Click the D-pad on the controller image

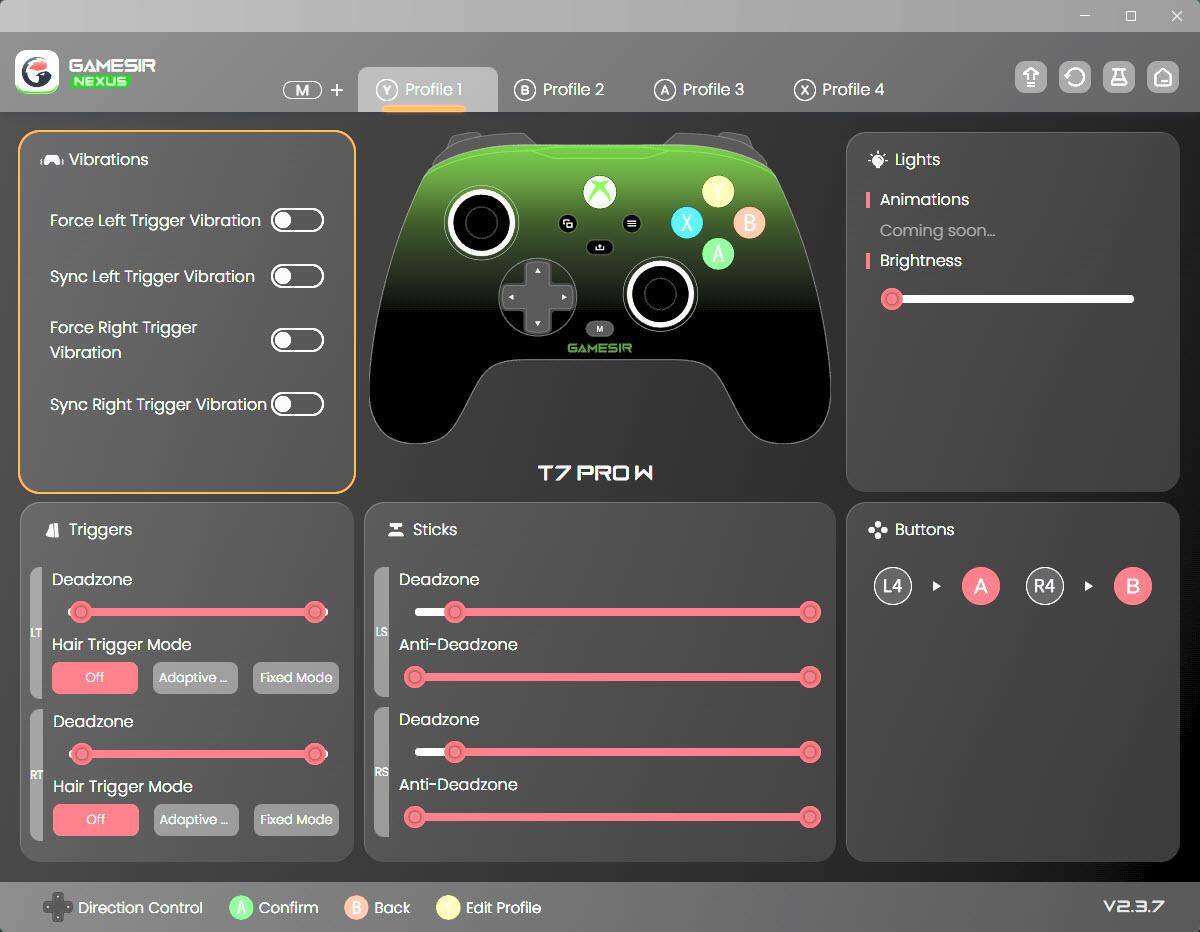click(538, 297)
